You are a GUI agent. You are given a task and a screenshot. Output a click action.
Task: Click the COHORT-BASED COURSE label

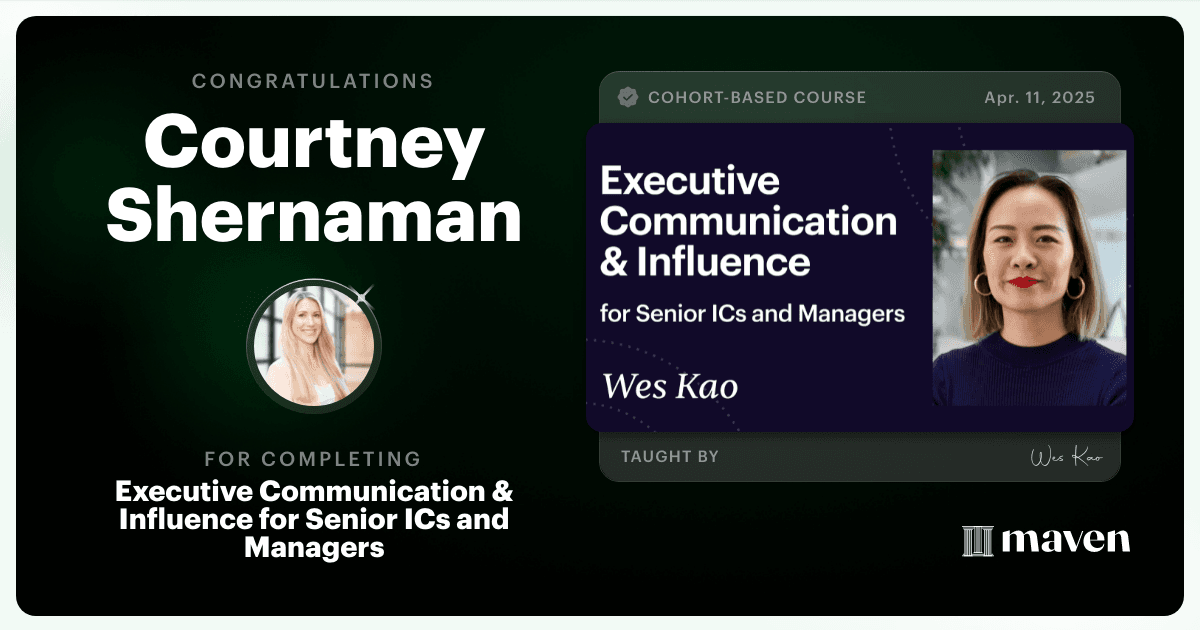(757, 98)
